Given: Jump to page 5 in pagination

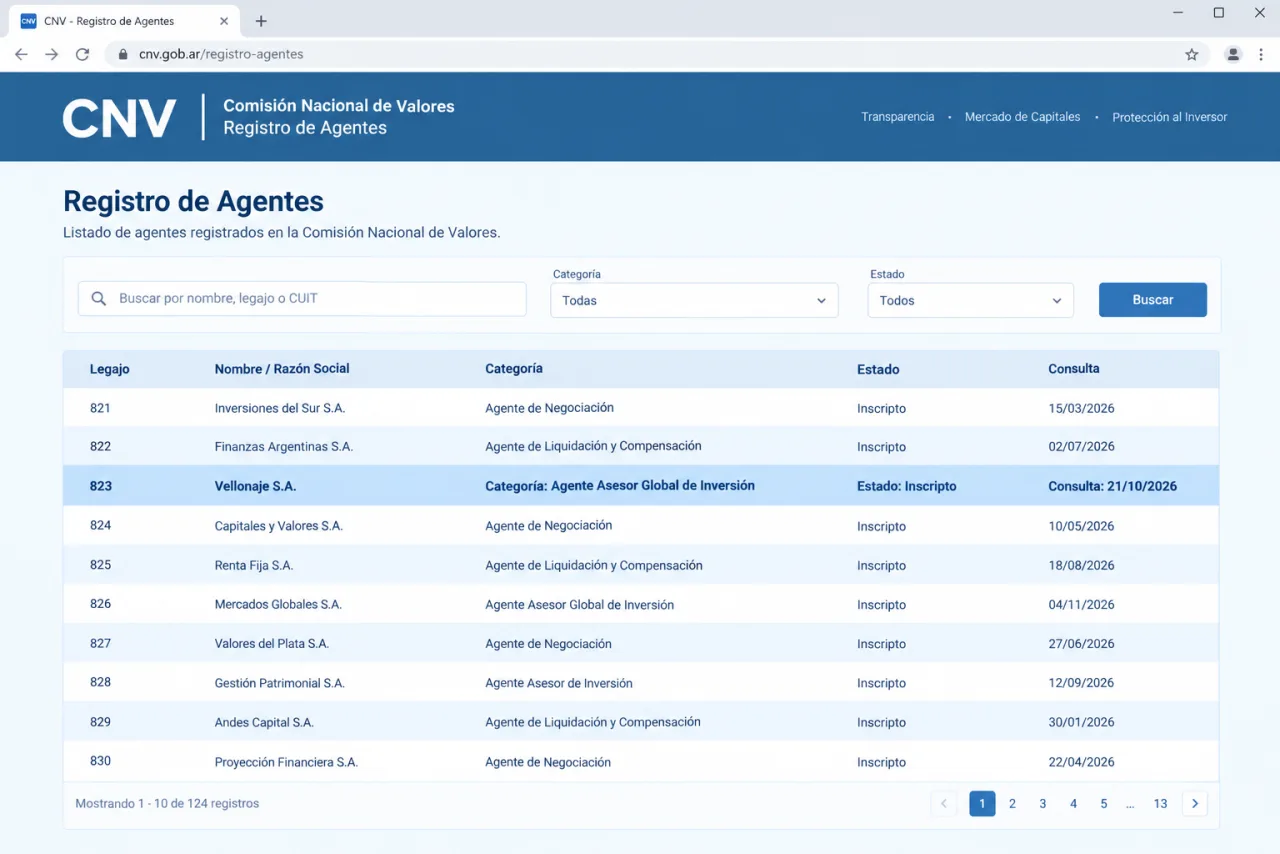Looking at the screenshot, I should tap(1104, 803).
